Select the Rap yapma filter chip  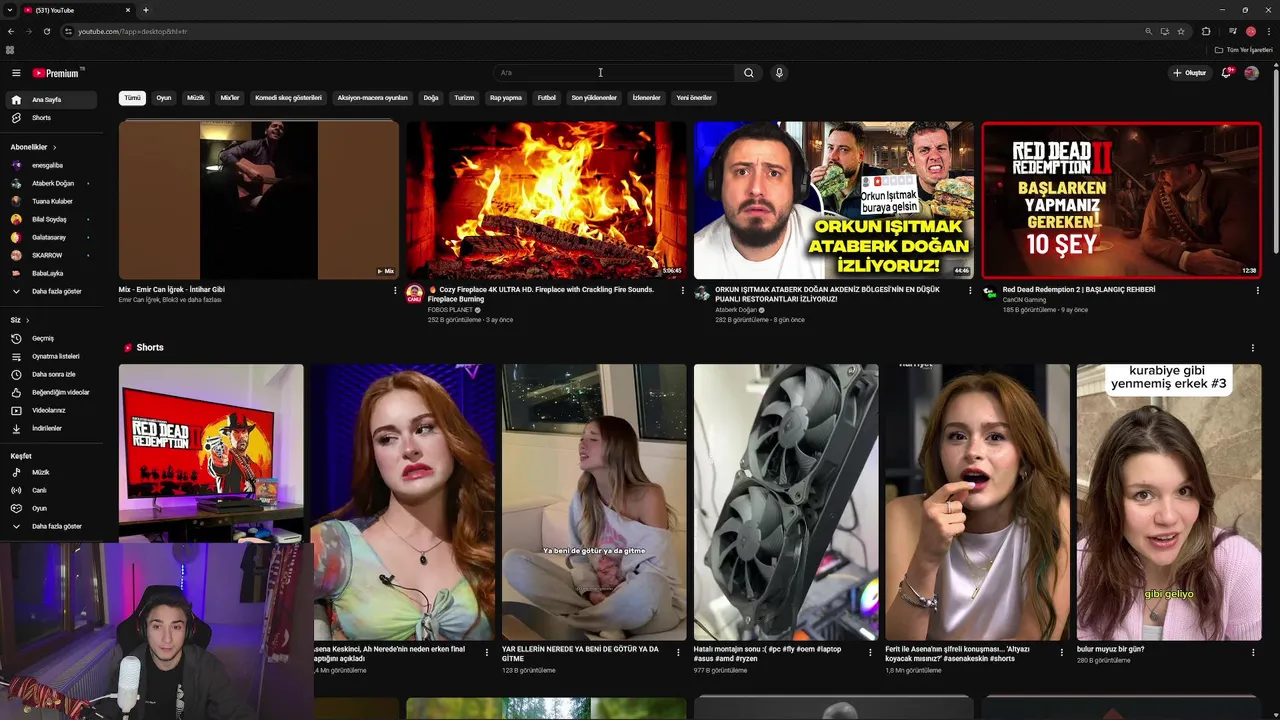point(506,98)
